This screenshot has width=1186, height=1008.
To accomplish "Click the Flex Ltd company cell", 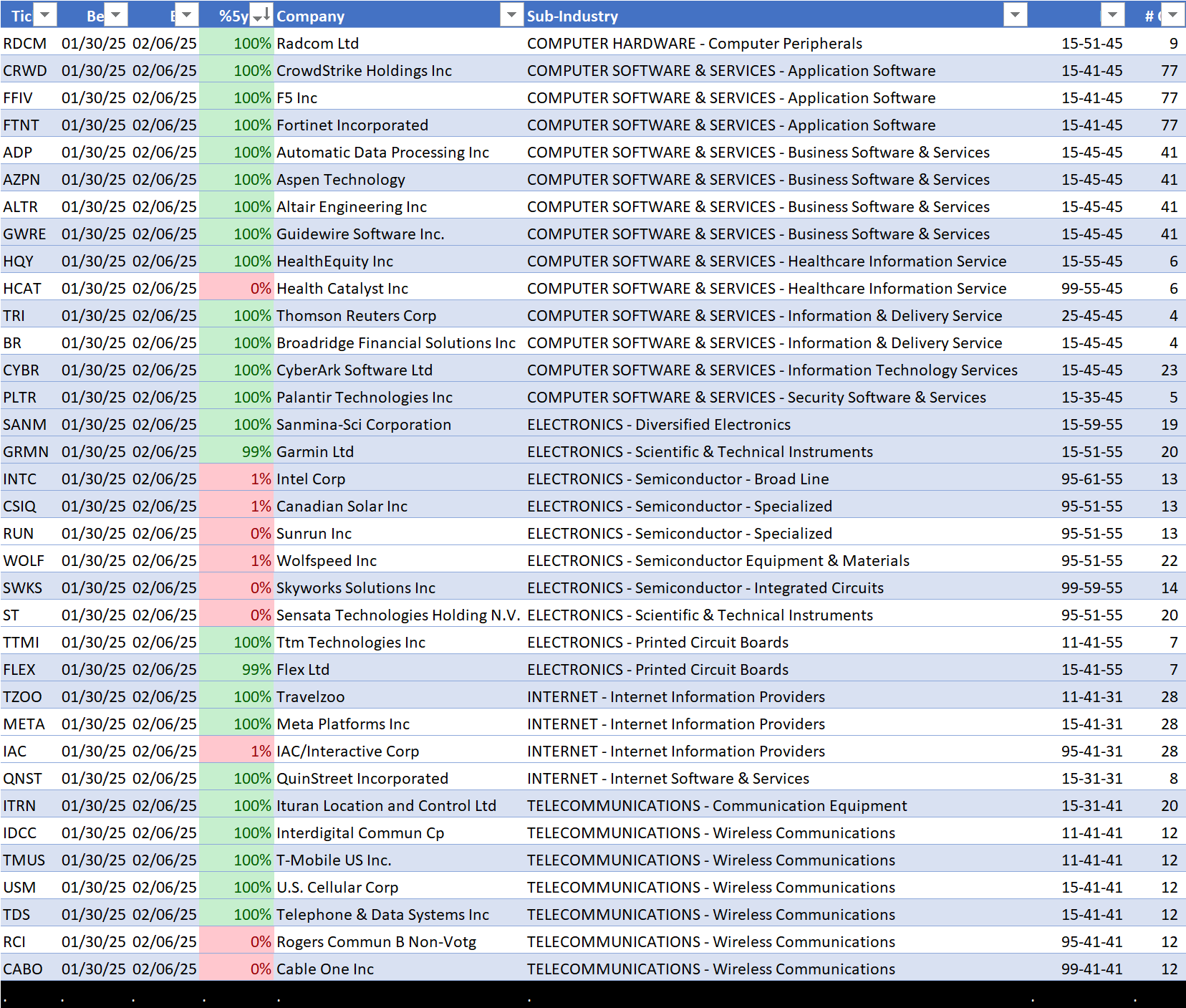I will 399,669.
